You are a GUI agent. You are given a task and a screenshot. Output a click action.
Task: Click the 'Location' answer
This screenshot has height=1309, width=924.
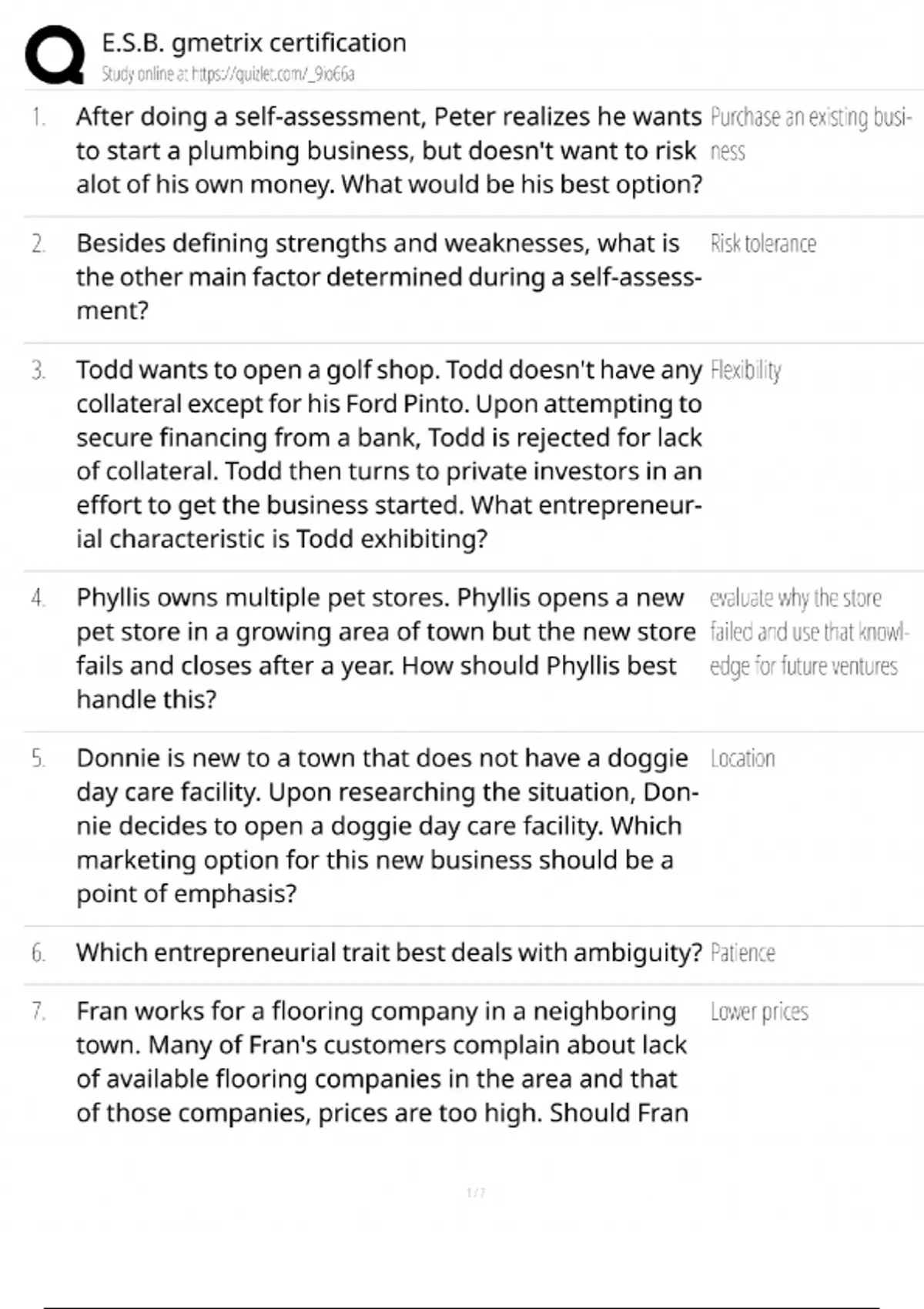coord(742,758)
